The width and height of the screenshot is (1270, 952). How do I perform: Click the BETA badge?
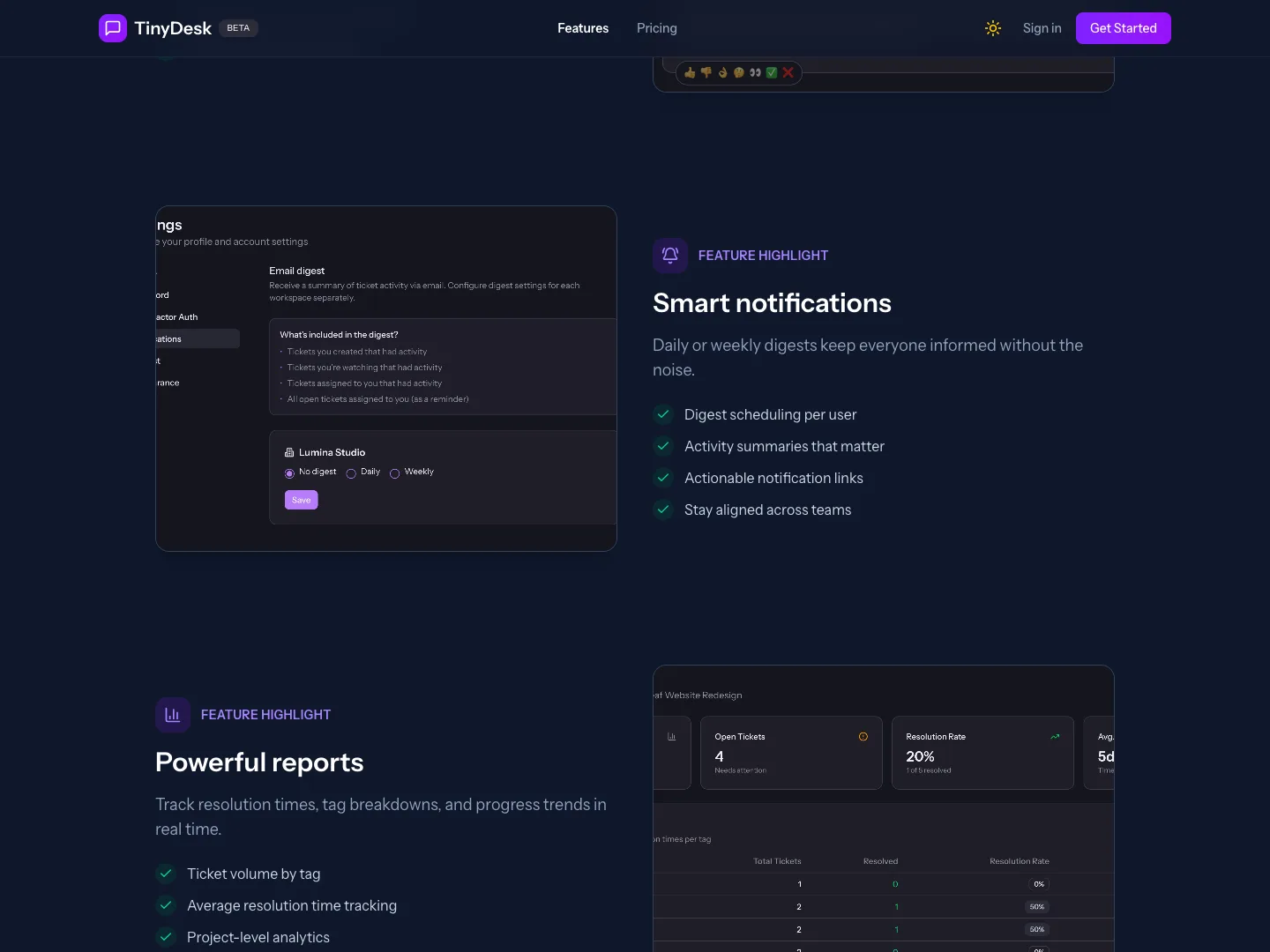click(x=238, y=28)
